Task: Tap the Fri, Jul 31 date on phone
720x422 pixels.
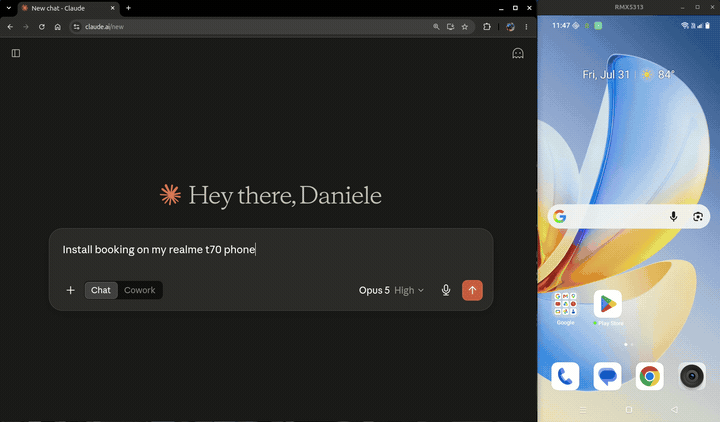Action: (606, 74)
